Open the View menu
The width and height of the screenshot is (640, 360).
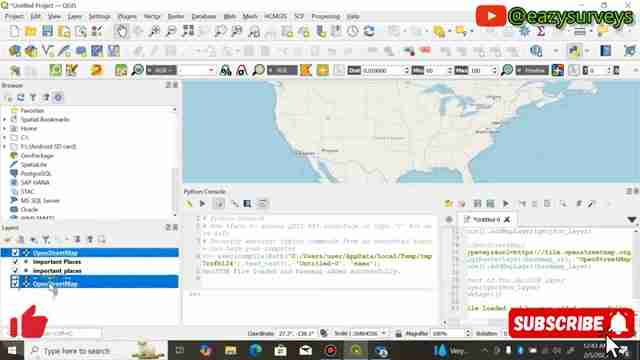pos(54,16)
